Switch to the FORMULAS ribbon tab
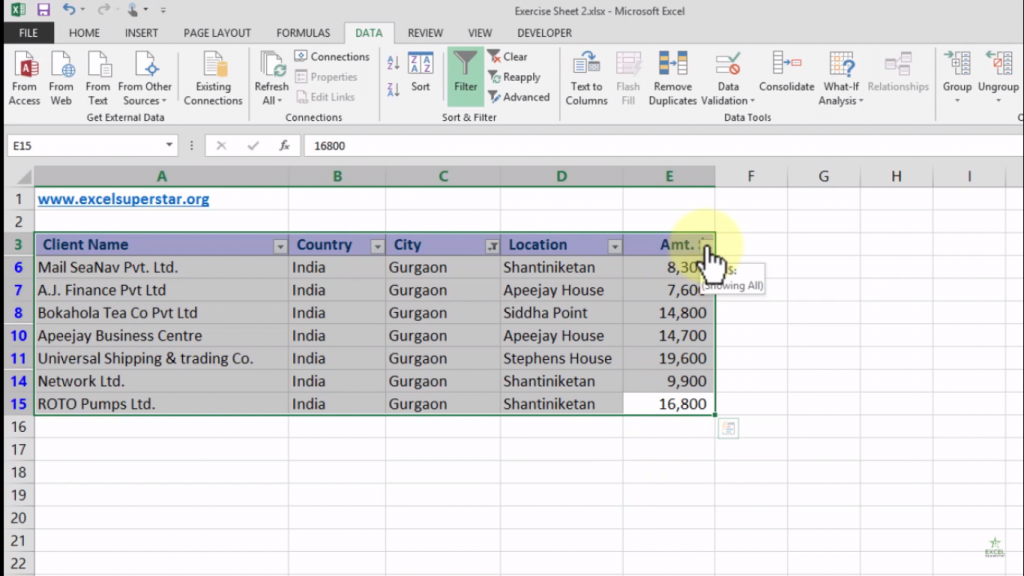 (302, 32)
